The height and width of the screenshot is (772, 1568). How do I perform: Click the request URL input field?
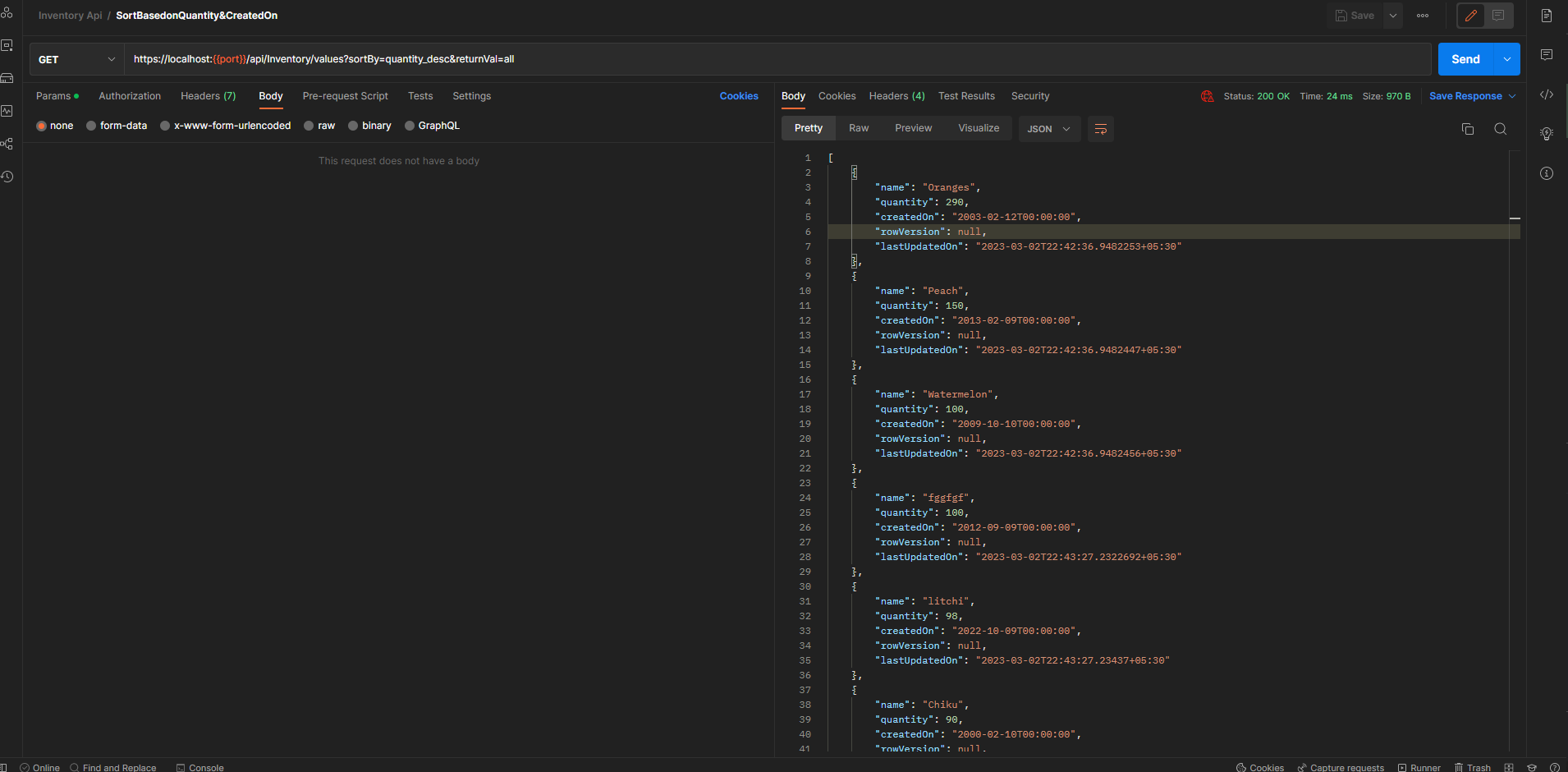point(739,59)
